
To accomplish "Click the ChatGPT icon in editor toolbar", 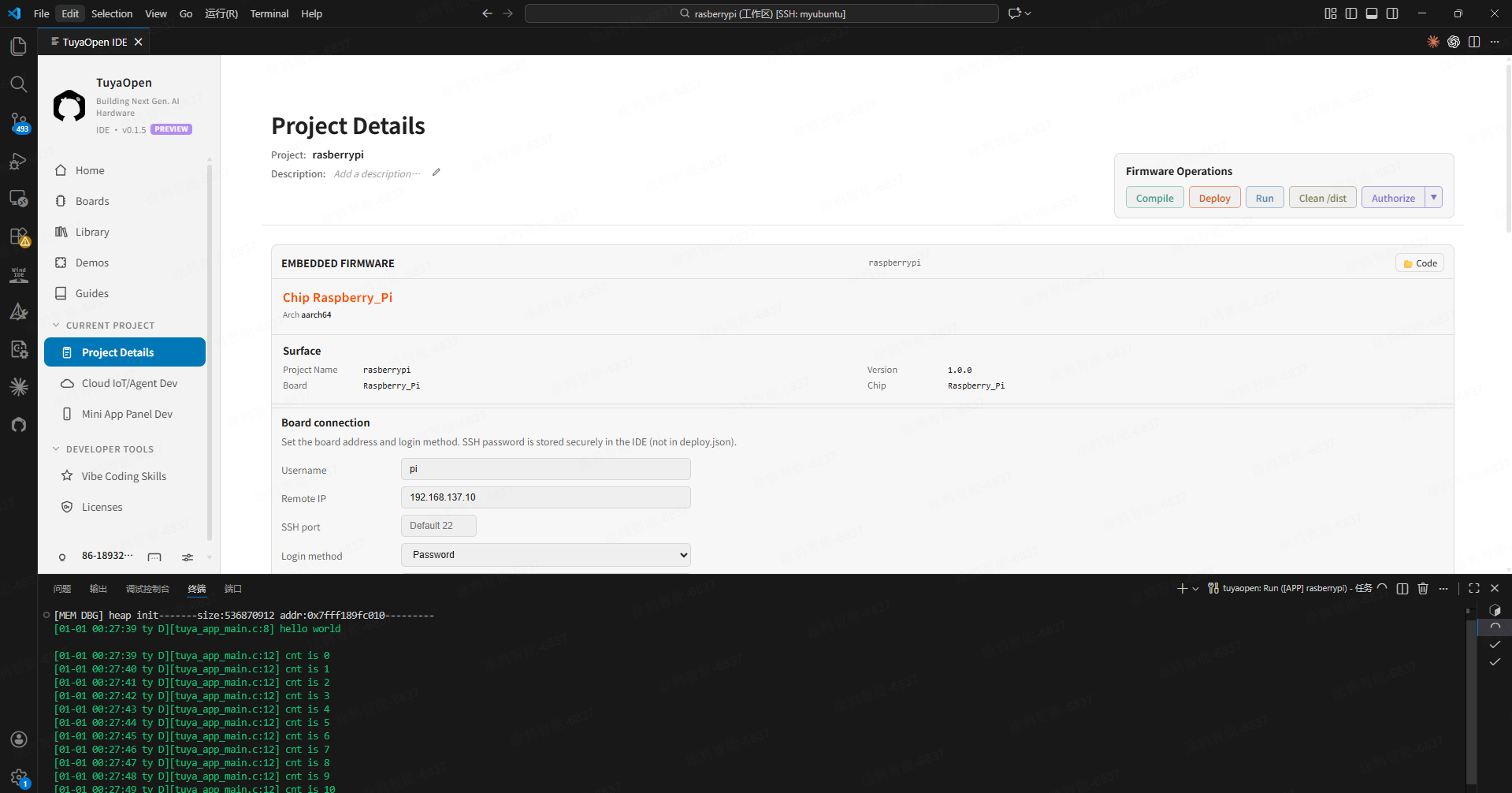I will click(x=1454, y=42).
